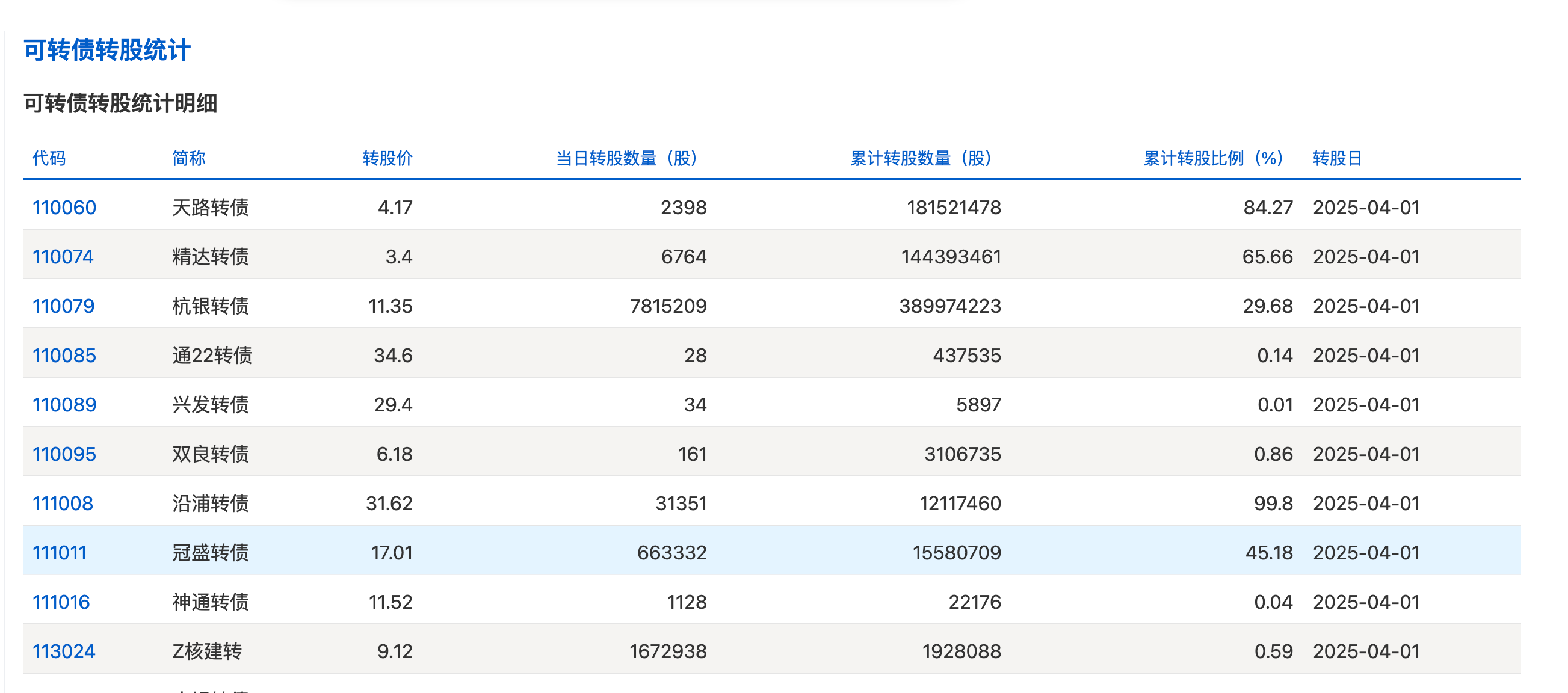Open bond code 113024 link
The height and width of the screenshot is (693, 1568).
pyautogui.click(x=63, y=651)
